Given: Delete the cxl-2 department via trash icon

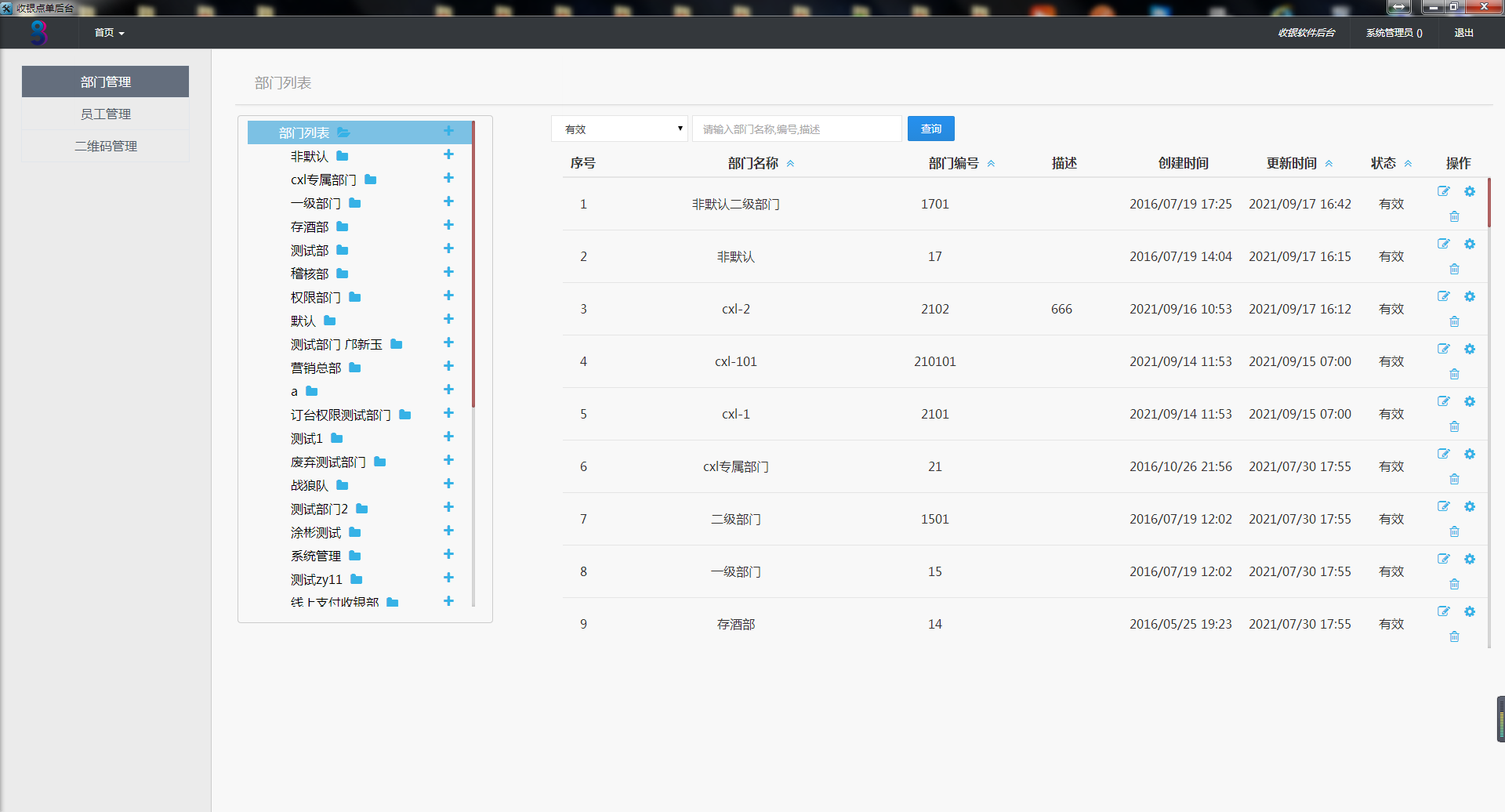Looking at the screenshot, I should point(1454,321).
